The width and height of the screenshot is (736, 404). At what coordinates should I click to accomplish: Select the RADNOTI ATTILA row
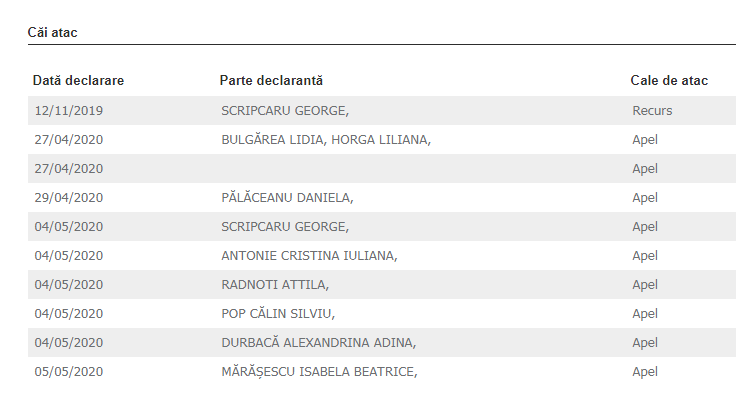275,284
